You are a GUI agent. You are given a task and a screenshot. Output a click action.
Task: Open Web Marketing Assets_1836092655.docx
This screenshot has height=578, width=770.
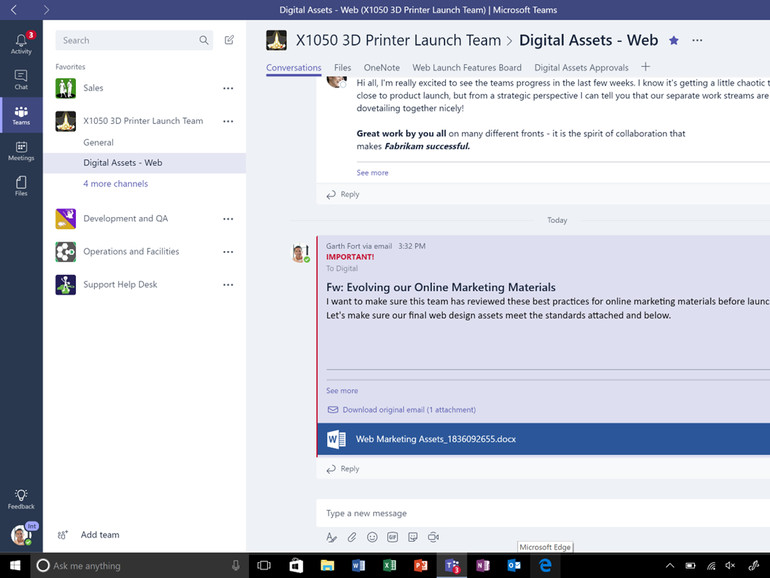coord(436,439)
